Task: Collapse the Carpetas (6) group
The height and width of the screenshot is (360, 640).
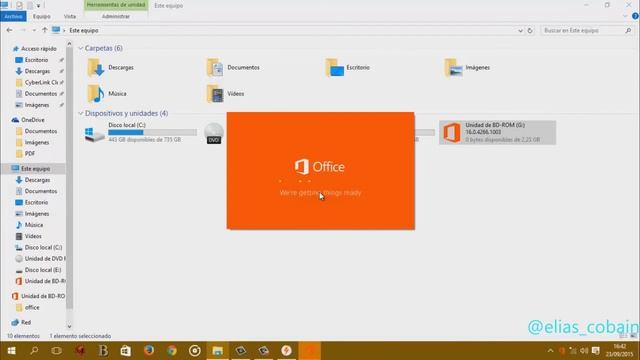Action: 81,48
